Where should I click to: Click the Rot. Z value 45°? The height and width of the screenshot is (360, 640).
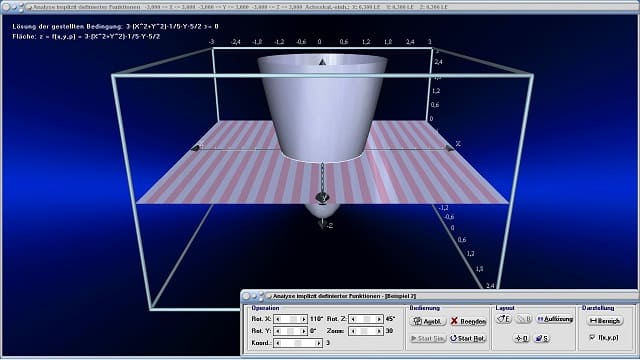[390, 319]
